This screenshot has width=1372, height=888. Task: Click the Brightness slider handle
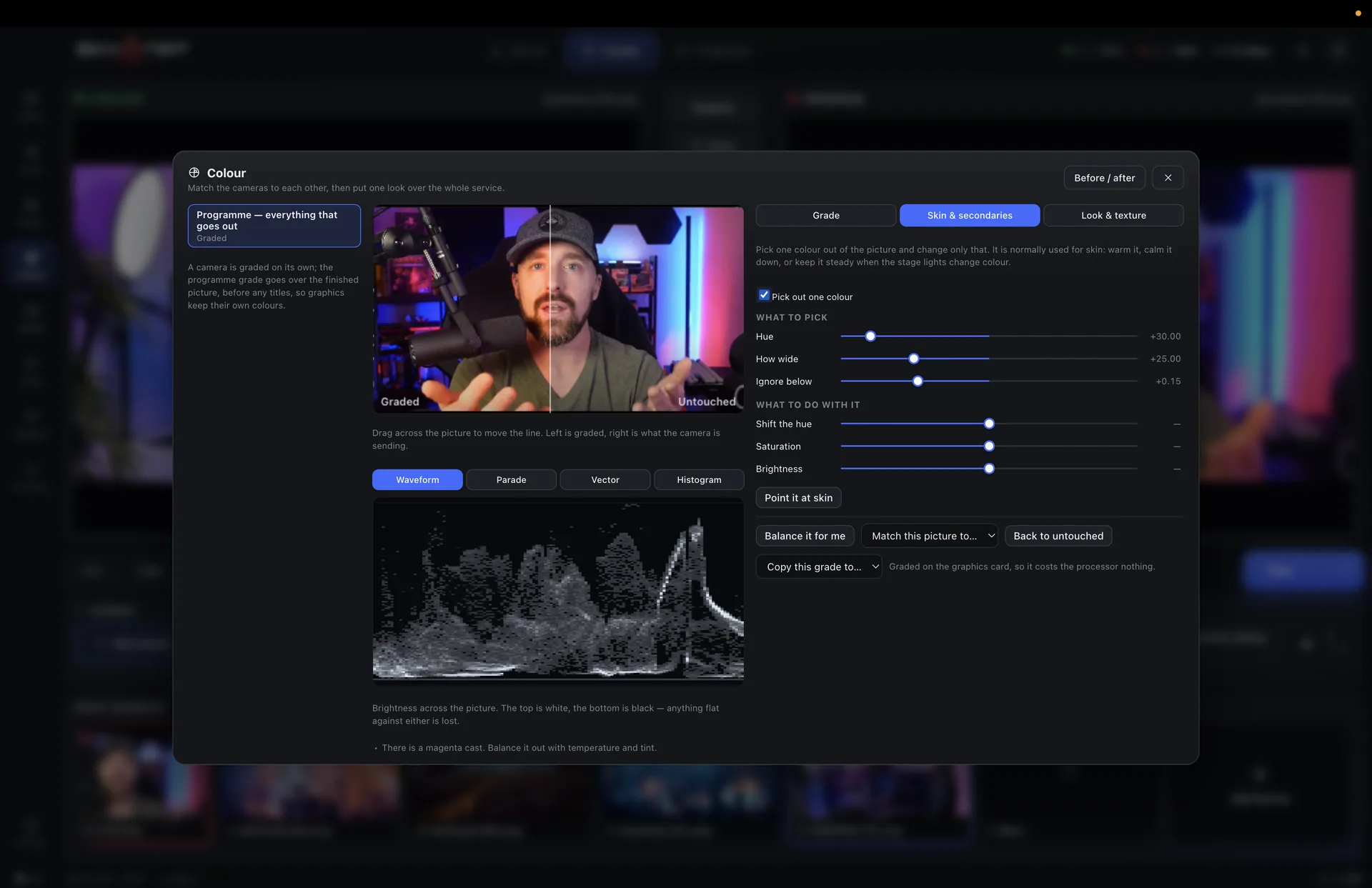point(989,469)
